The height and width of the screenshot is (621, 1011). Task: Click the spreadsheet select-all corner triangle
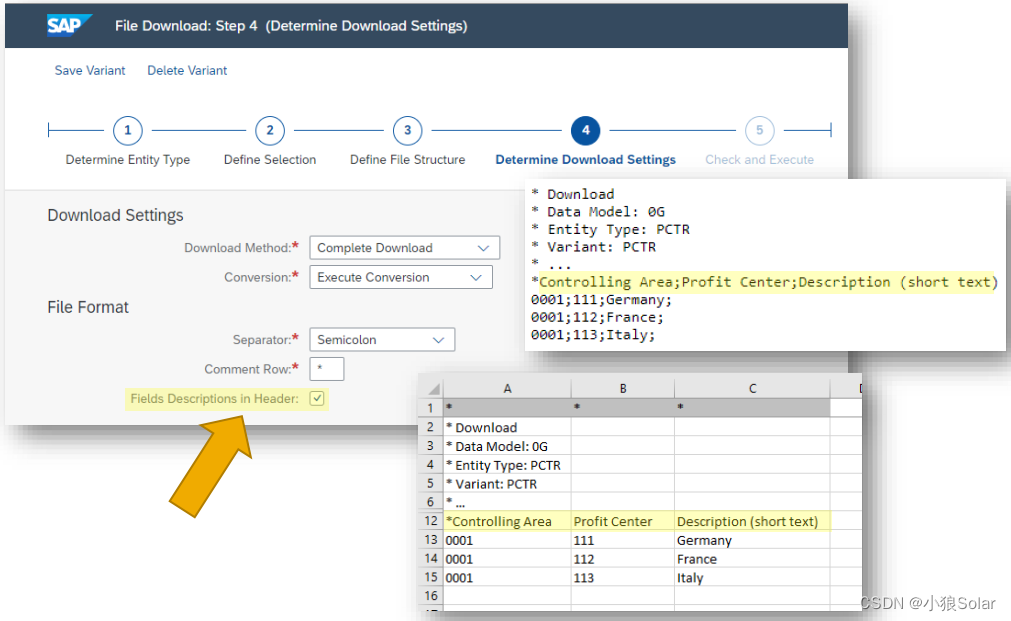click(x=434, y=388)
